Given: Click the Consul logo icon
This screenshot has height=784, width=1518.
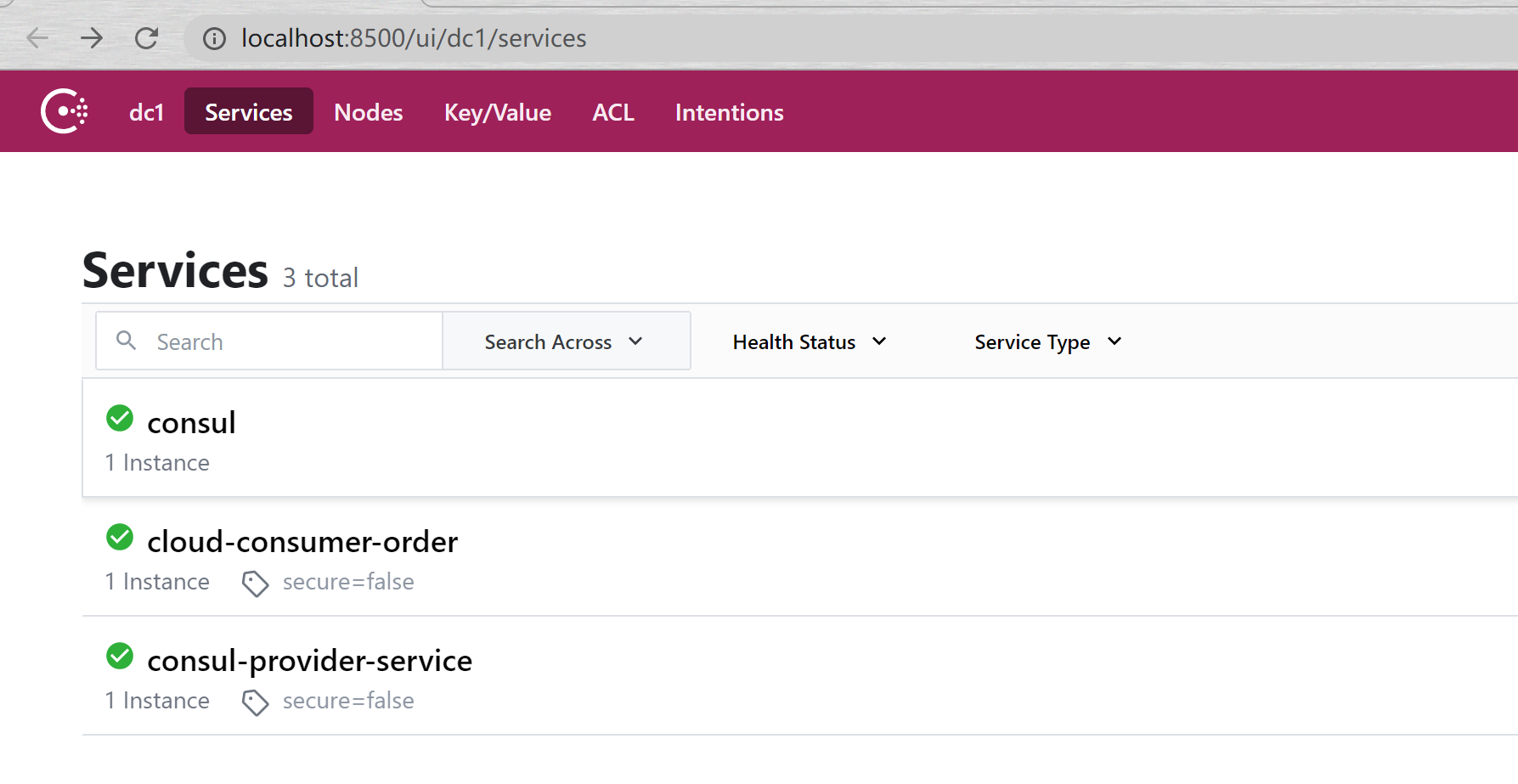Looking at the screenshot, I should 65,111.
